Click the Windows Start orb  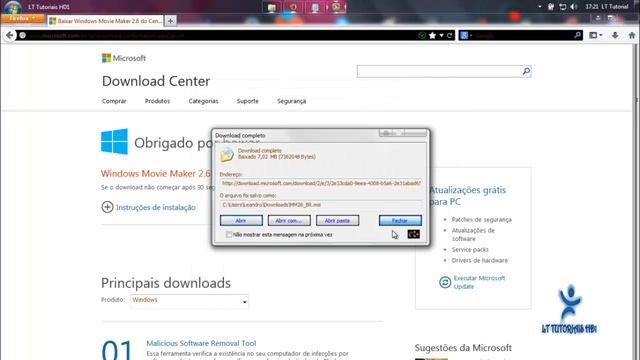point(12,7)
